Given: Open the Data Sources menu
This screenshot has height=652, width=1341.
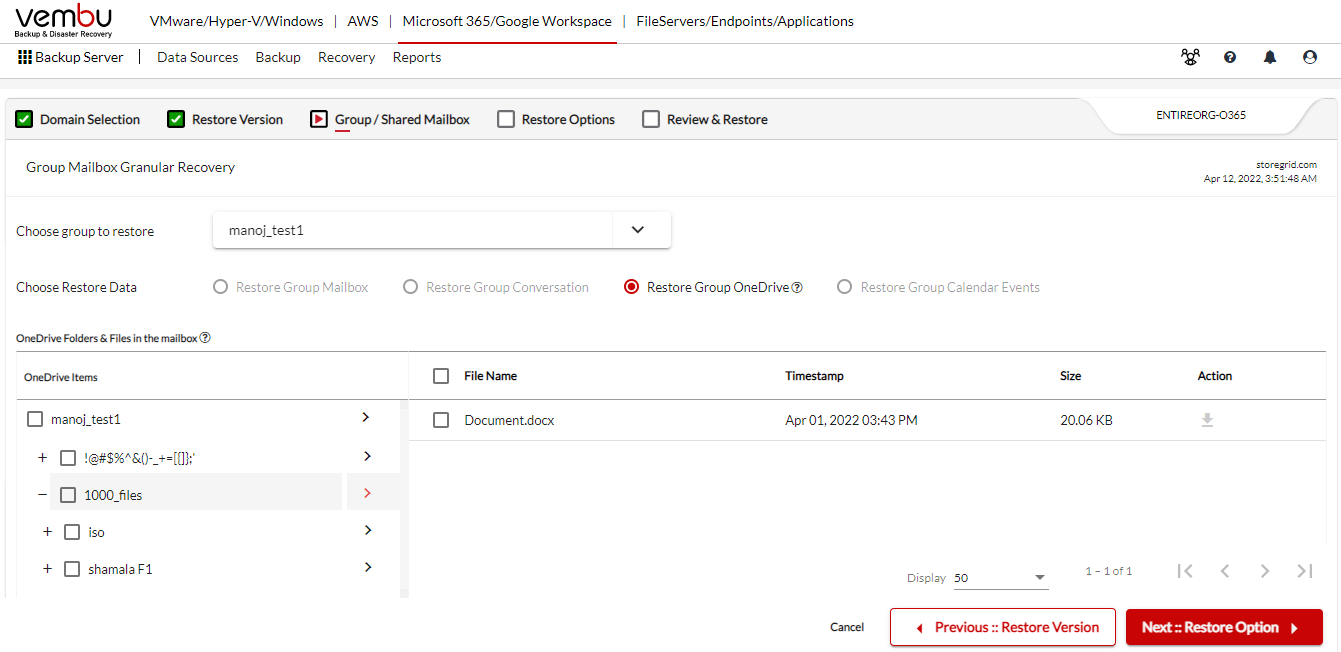Looking at the screenshot, I should [198, 58].
